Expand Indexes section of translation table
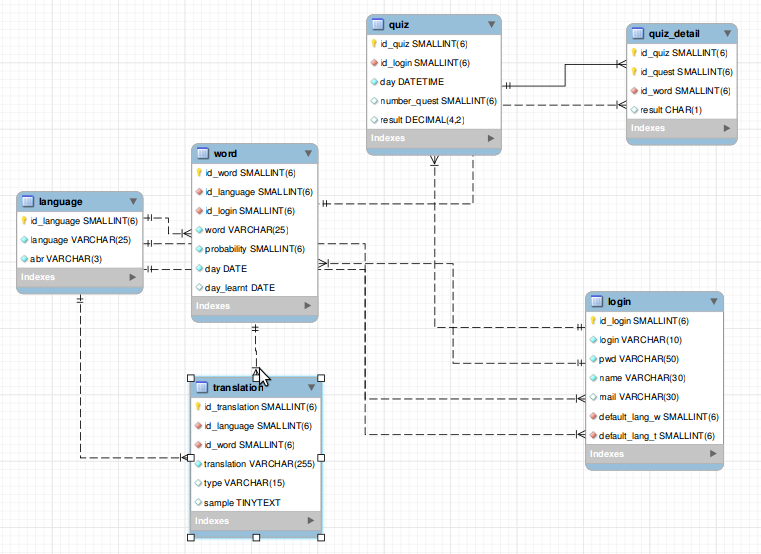The image size is (761, 554). (310, 521)
